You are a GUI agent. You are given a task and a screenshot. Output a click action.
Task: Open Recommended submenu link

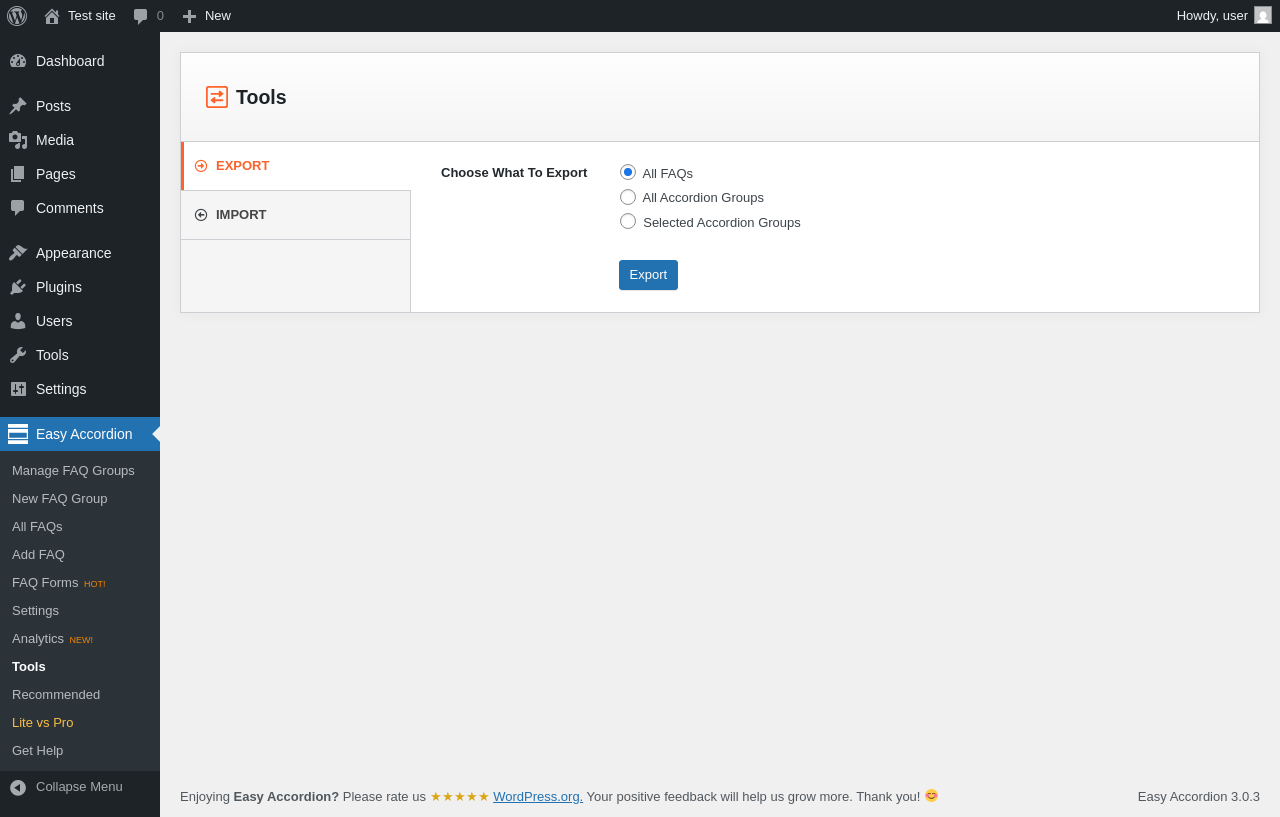pos(56,695)
